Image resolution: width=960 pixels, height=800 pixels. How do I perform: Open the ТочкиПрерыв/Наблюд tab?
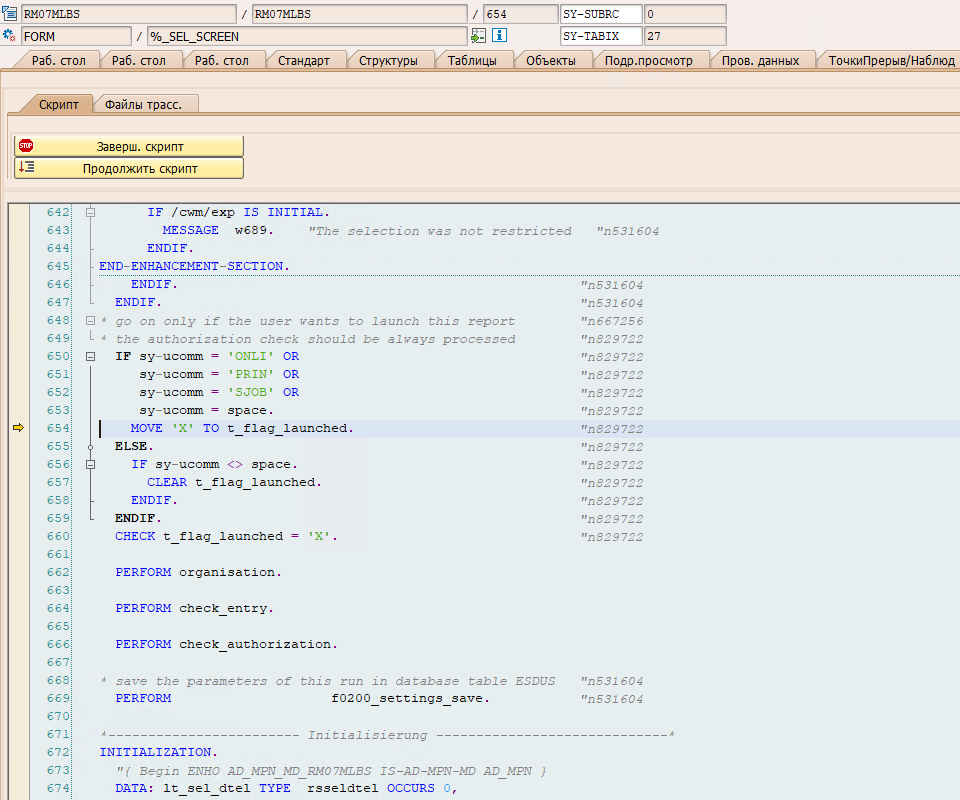tap(891, 60)
